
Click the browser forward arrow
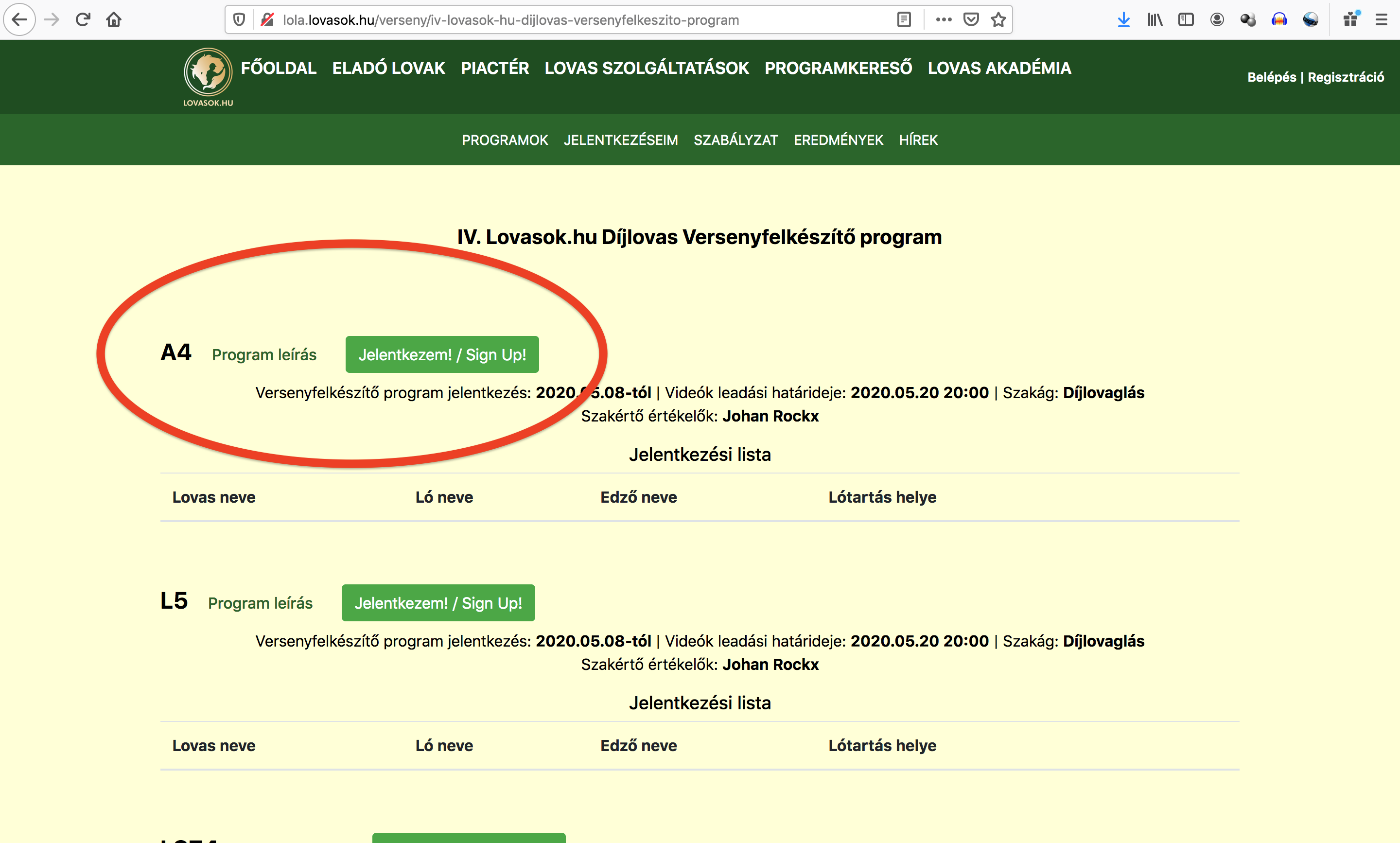tap(52, 20)
